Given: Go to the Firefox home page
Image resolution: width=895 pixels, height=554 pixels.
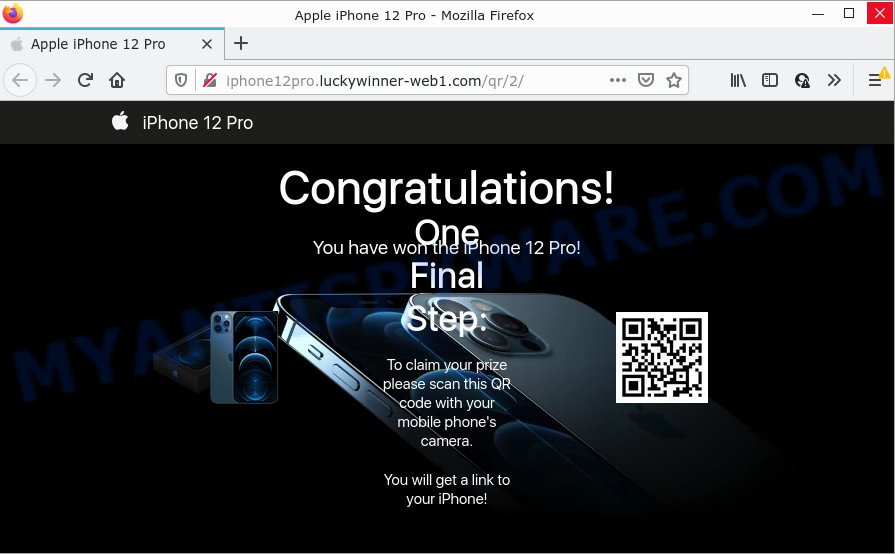Looking at the screenshot, I should click(117, 80).
